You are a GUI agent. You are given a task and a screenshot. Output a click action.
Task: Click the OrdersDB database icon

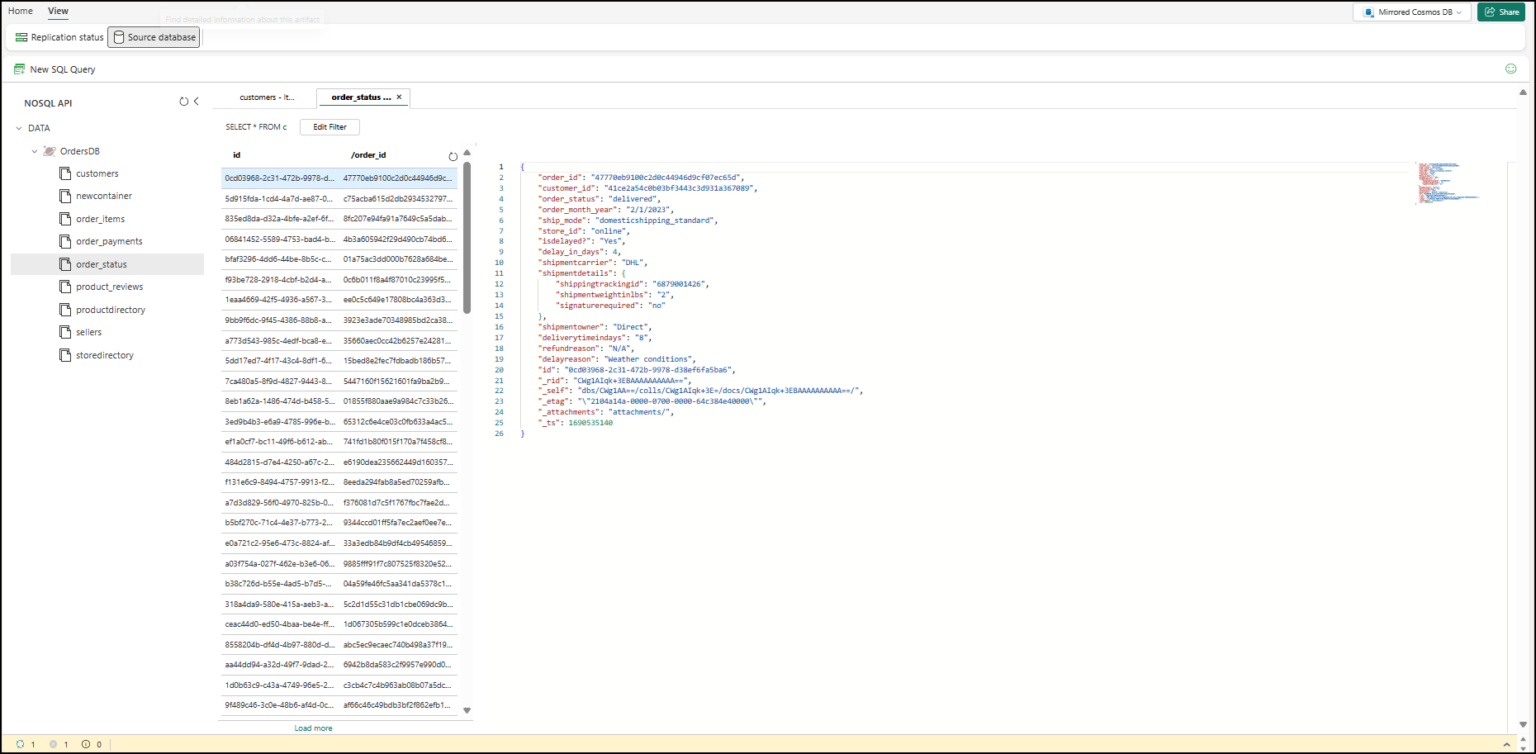point(49,151)
